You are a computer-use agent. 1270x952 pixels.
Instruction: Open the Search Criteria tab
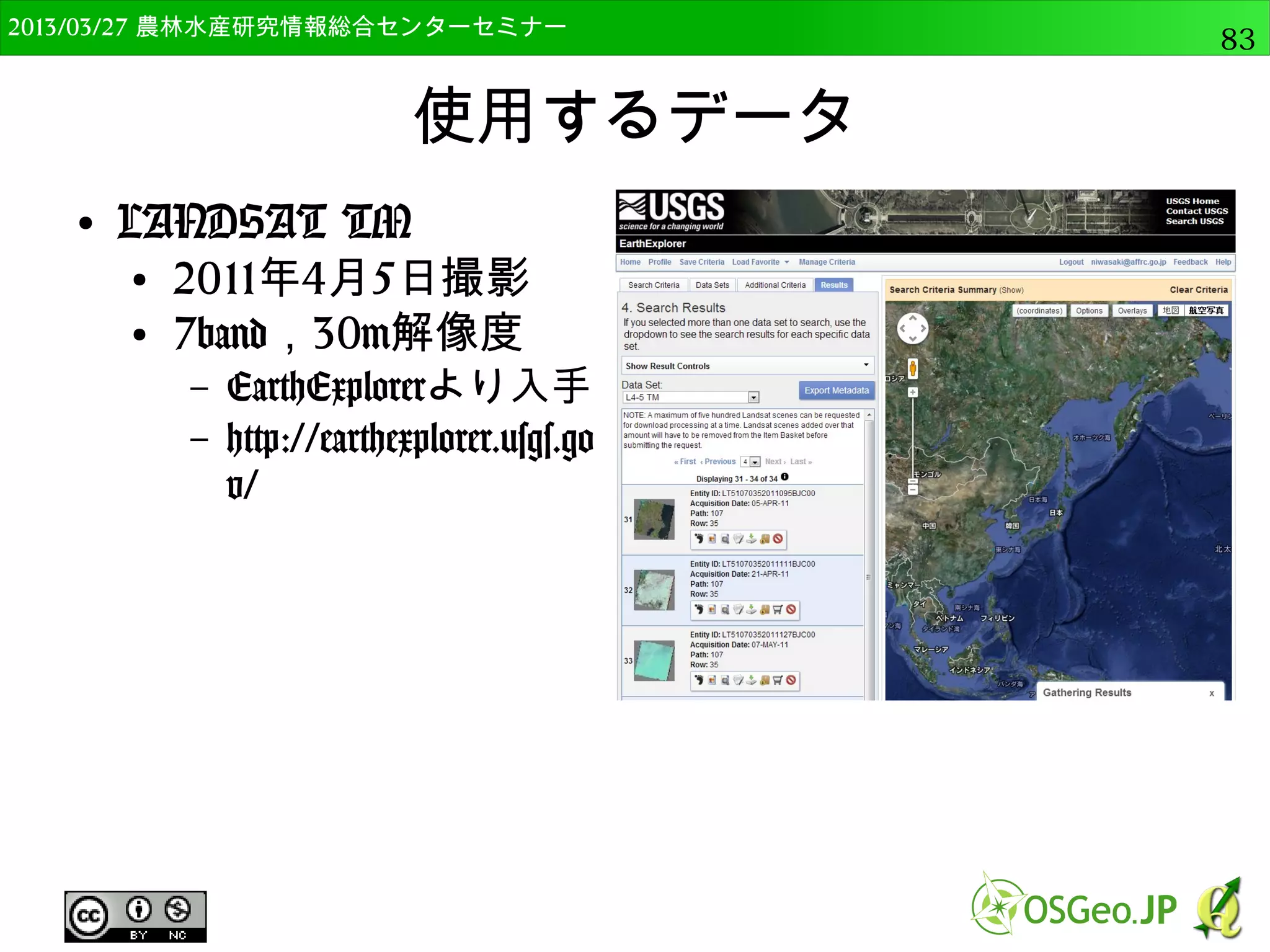click(x=654, y=285)
